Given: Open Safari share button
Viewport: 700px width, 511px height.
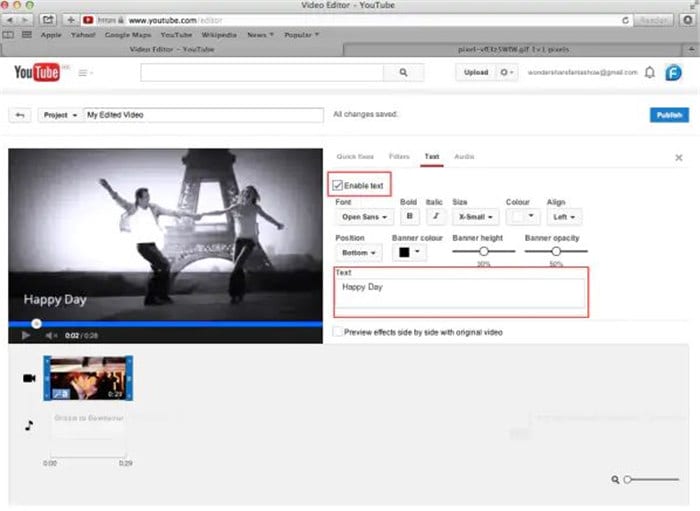Looking at the screenshot, I should pos(48,20).
